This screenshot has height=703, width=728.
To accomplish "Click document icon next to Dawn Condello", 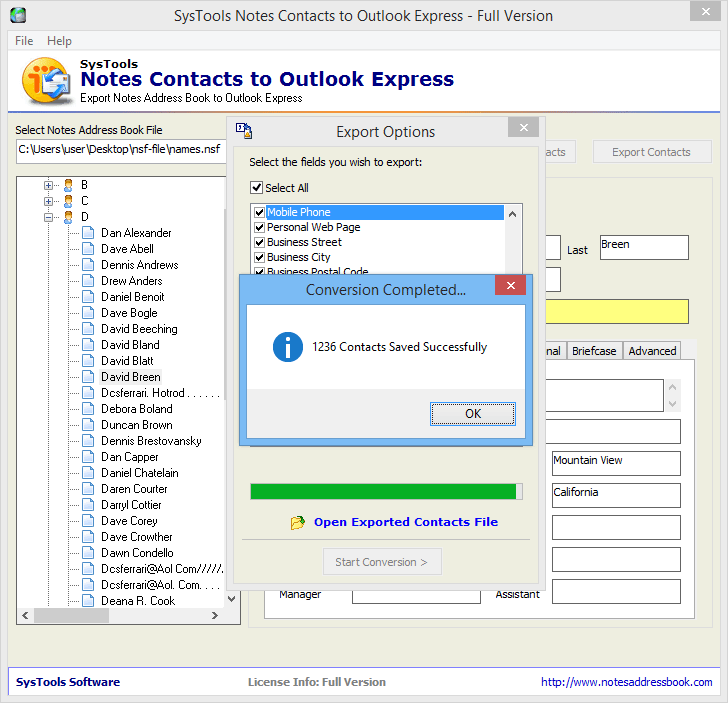I will pos(88,553).
